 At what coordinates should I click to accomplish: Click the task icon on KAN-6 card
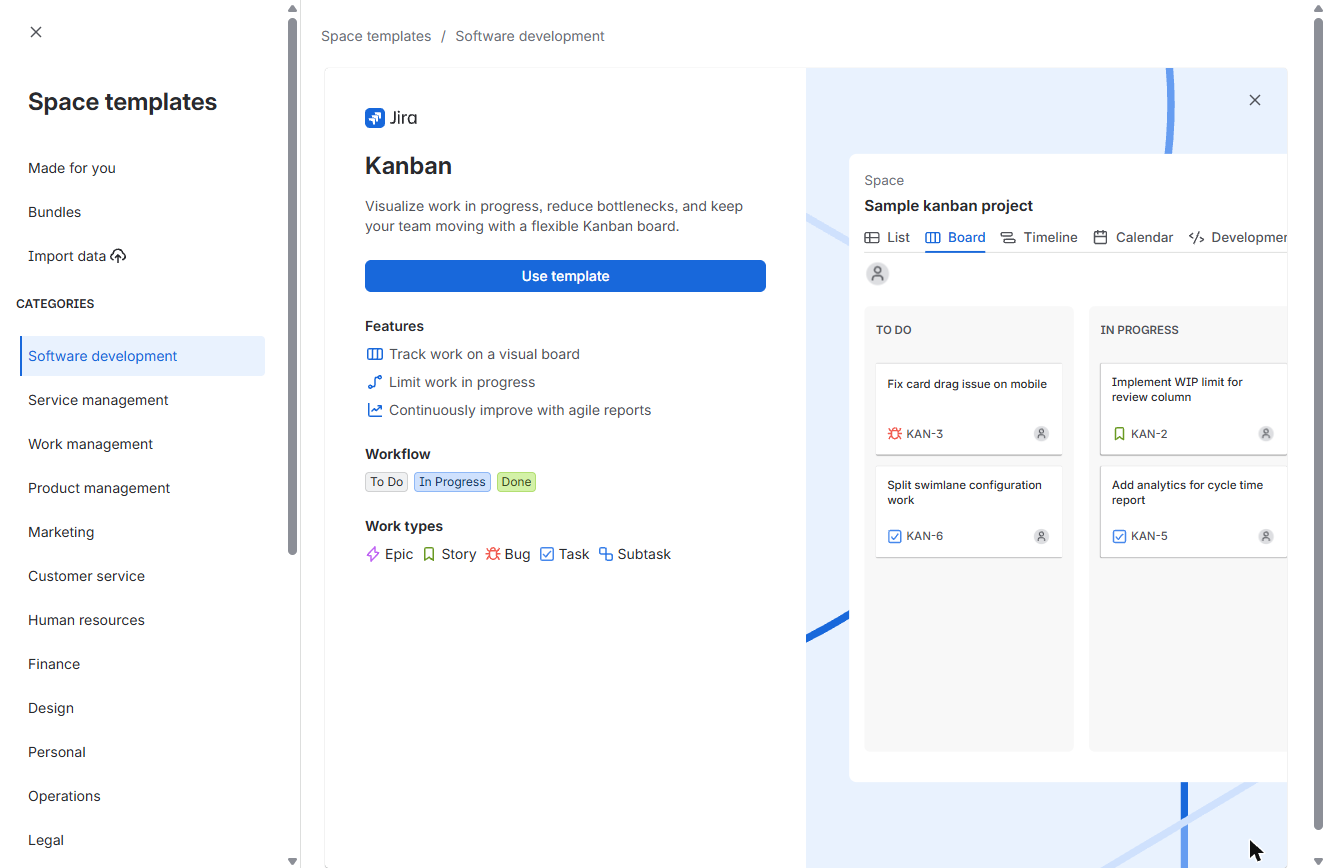click(x=895, y=536)
